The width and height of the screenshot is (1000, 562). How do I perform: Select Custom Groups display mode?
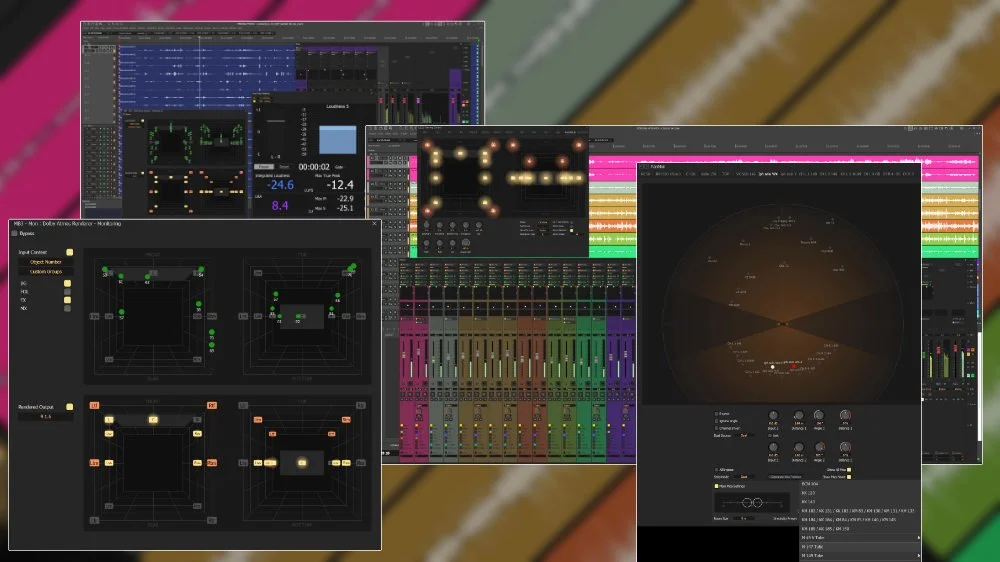tap(45, 272)
